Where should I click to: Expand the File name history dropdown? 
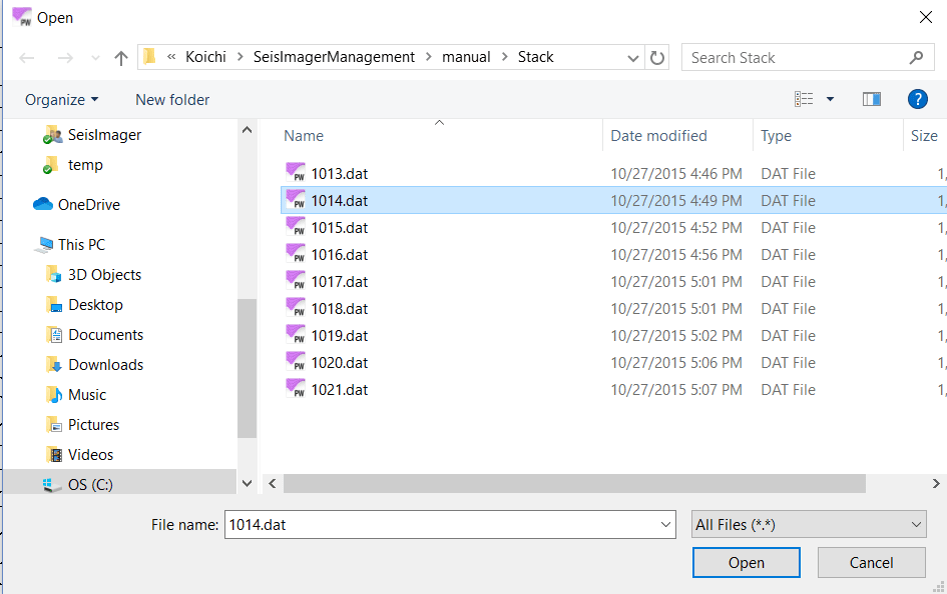coord(667,524)
